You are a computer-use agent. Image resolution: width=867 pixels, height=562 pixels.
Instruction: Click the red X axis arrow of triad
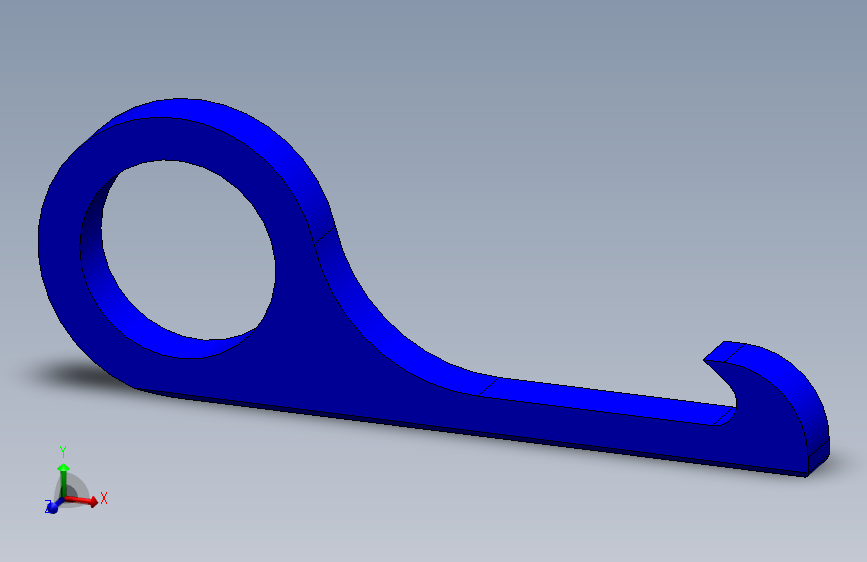[82, 501]
